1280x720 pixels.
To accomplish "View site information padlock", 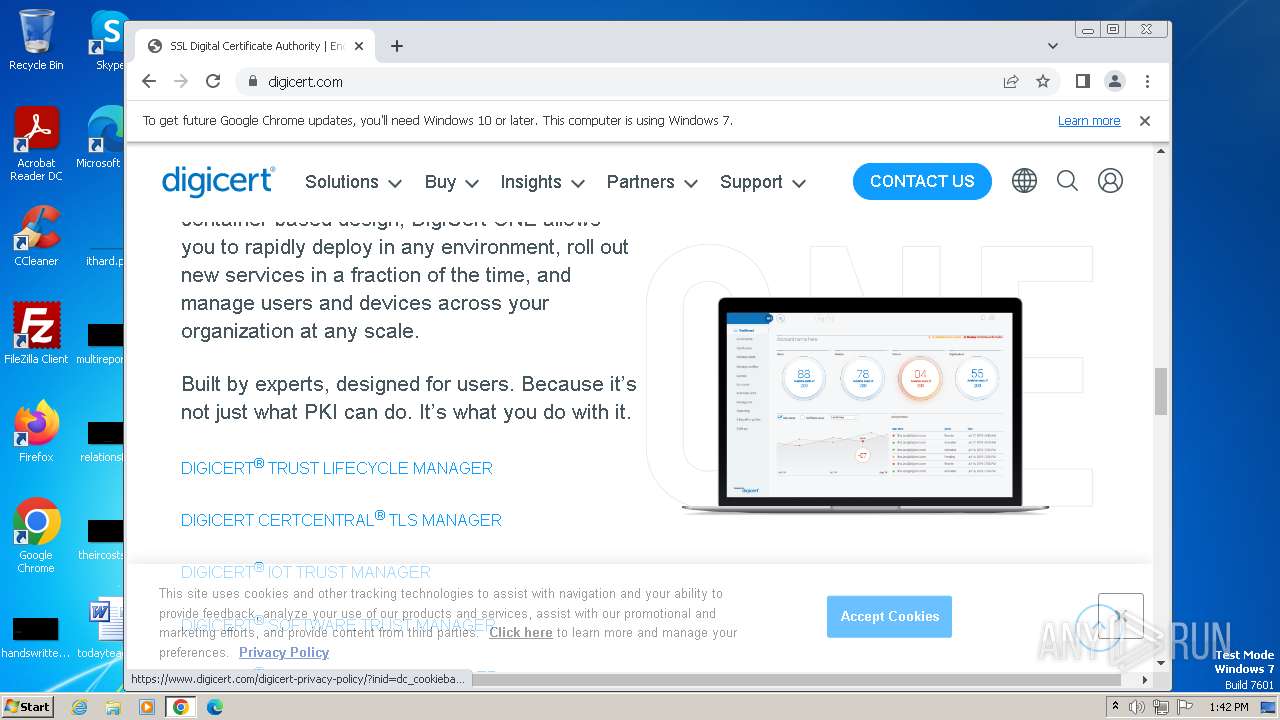I will point(252,82).
